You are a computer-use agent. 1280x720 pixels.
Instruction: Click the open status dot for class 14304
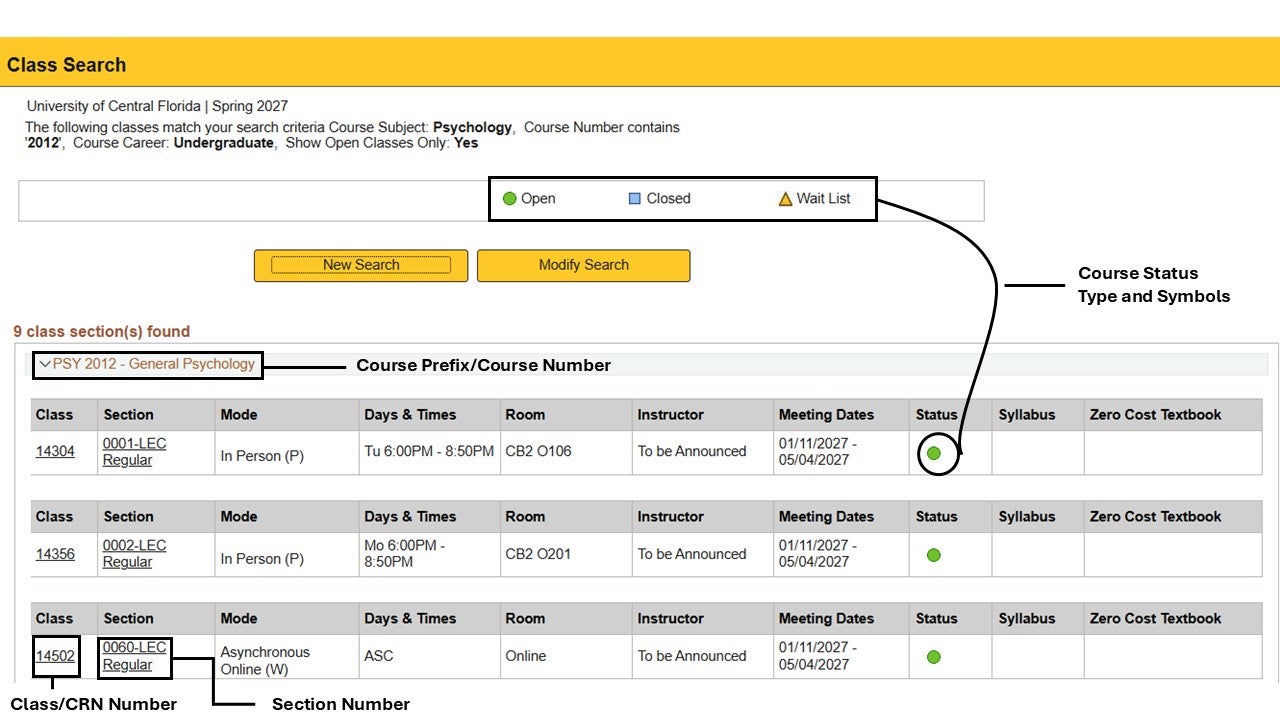pos(934,453)
